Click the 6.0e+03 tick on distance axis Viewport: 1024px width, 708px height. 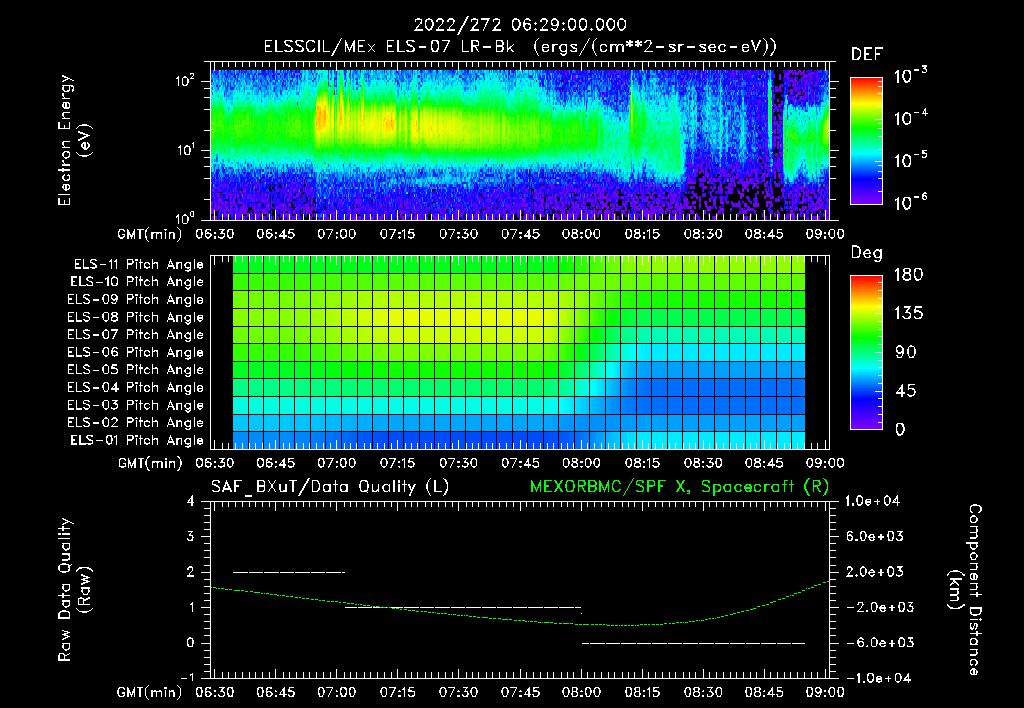[x=875, y=537]
